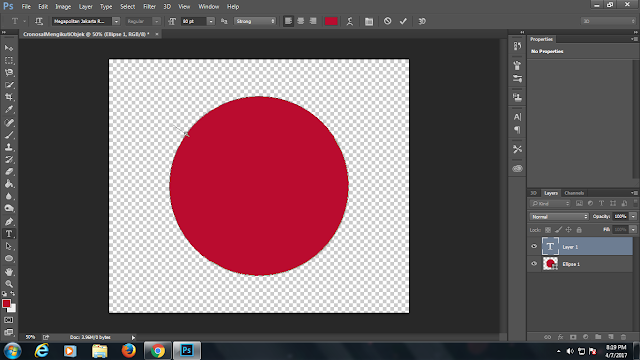The height and width of the screenshot is (360, 640).
Task: Select the Pen tool
Action: click(9, 221)
